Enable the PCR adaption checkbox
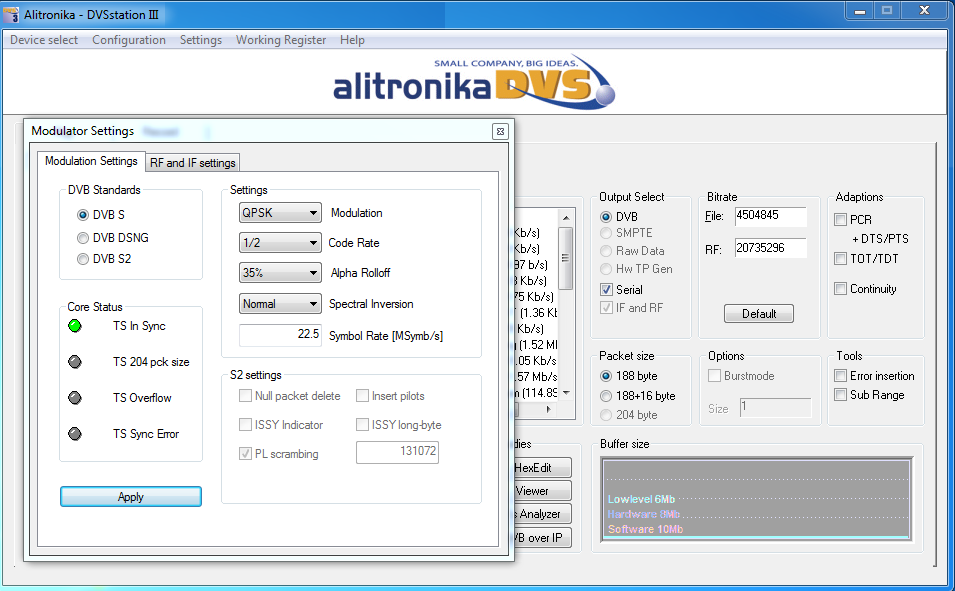This screenshot has width=955, height=591. [x=841, y=220]
